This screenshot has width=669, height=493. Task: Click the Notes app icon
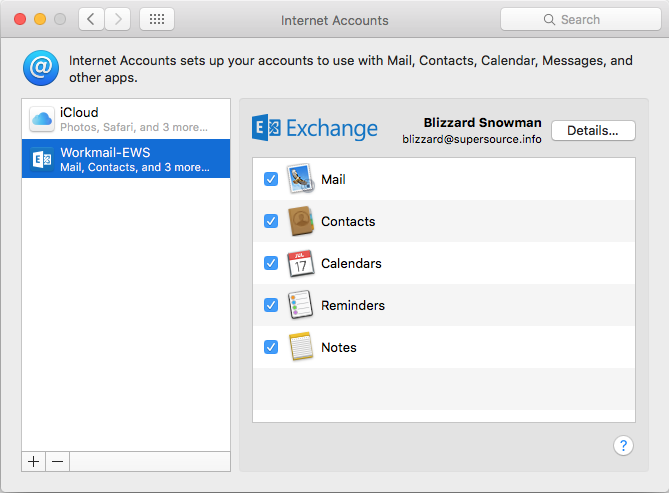coord(300,348)
